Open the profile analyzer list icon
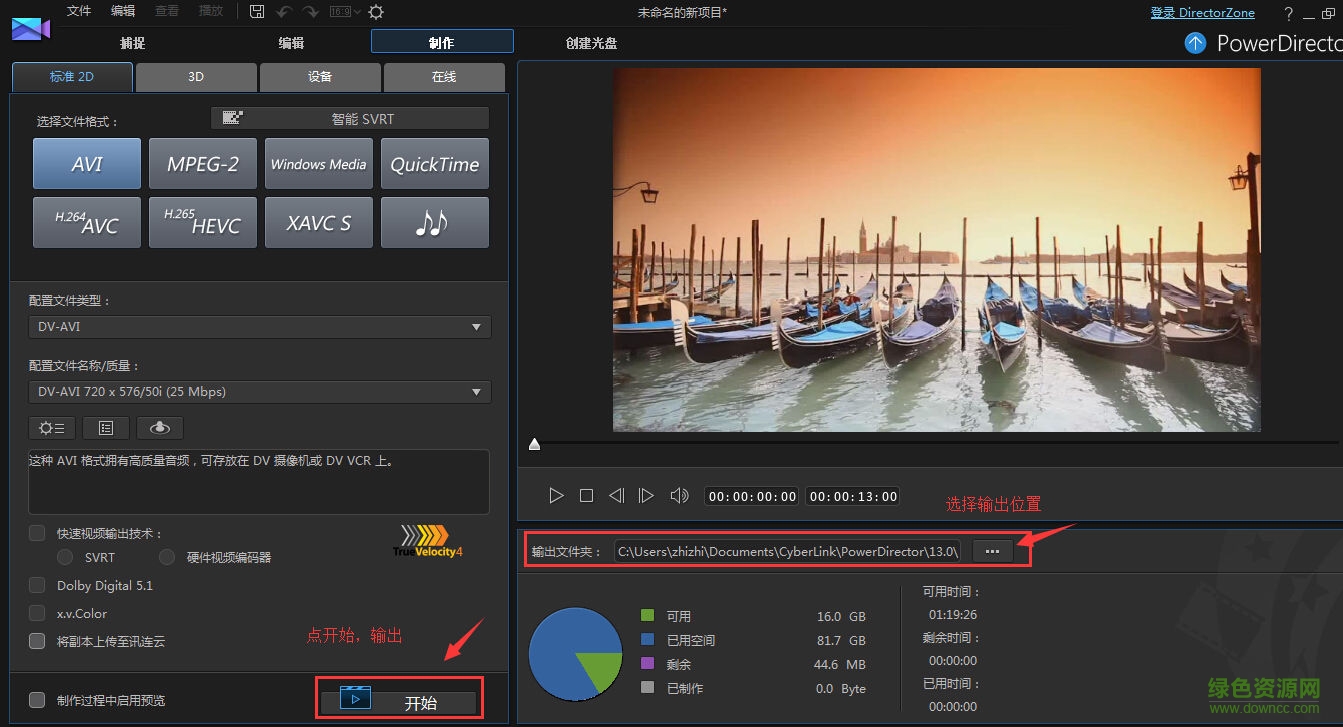1343x727 pixels. pos(105,427)
